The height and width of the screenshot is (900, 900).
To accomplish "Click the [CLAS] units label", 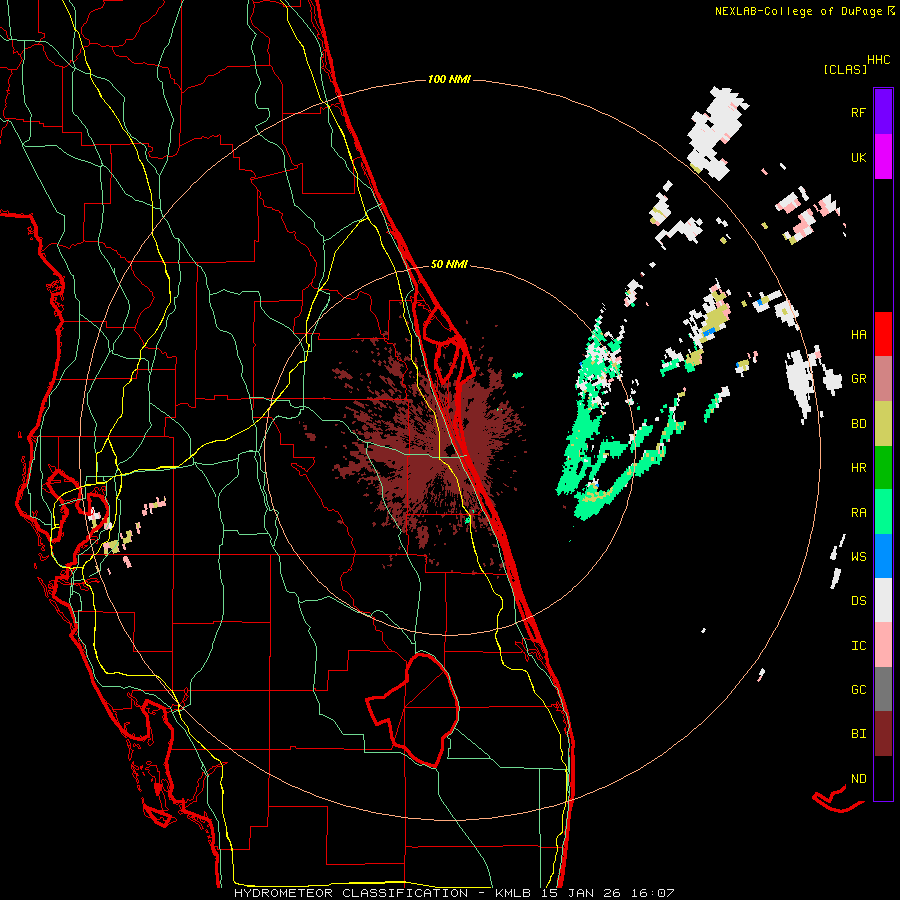I will coord(845,69).
